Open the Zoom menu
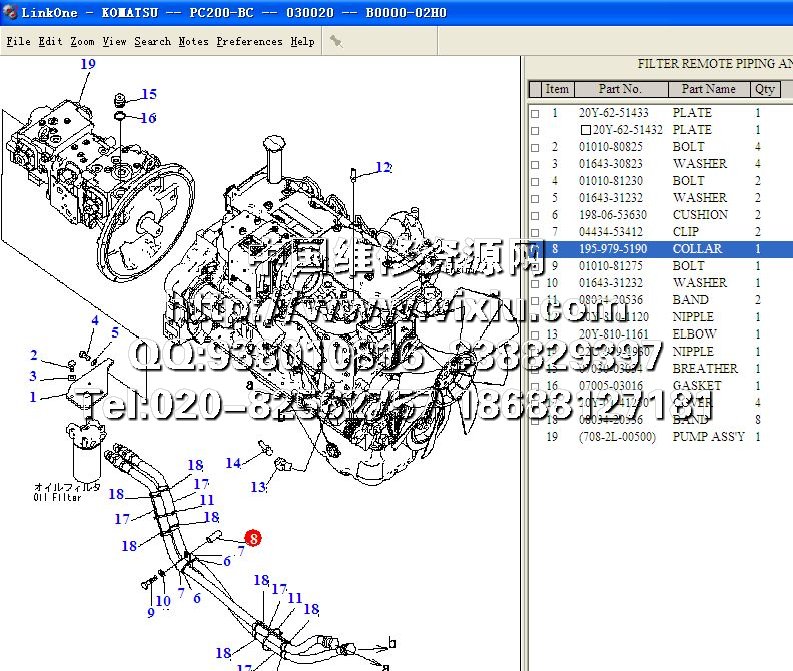793x671 pixels. (82, 42)
